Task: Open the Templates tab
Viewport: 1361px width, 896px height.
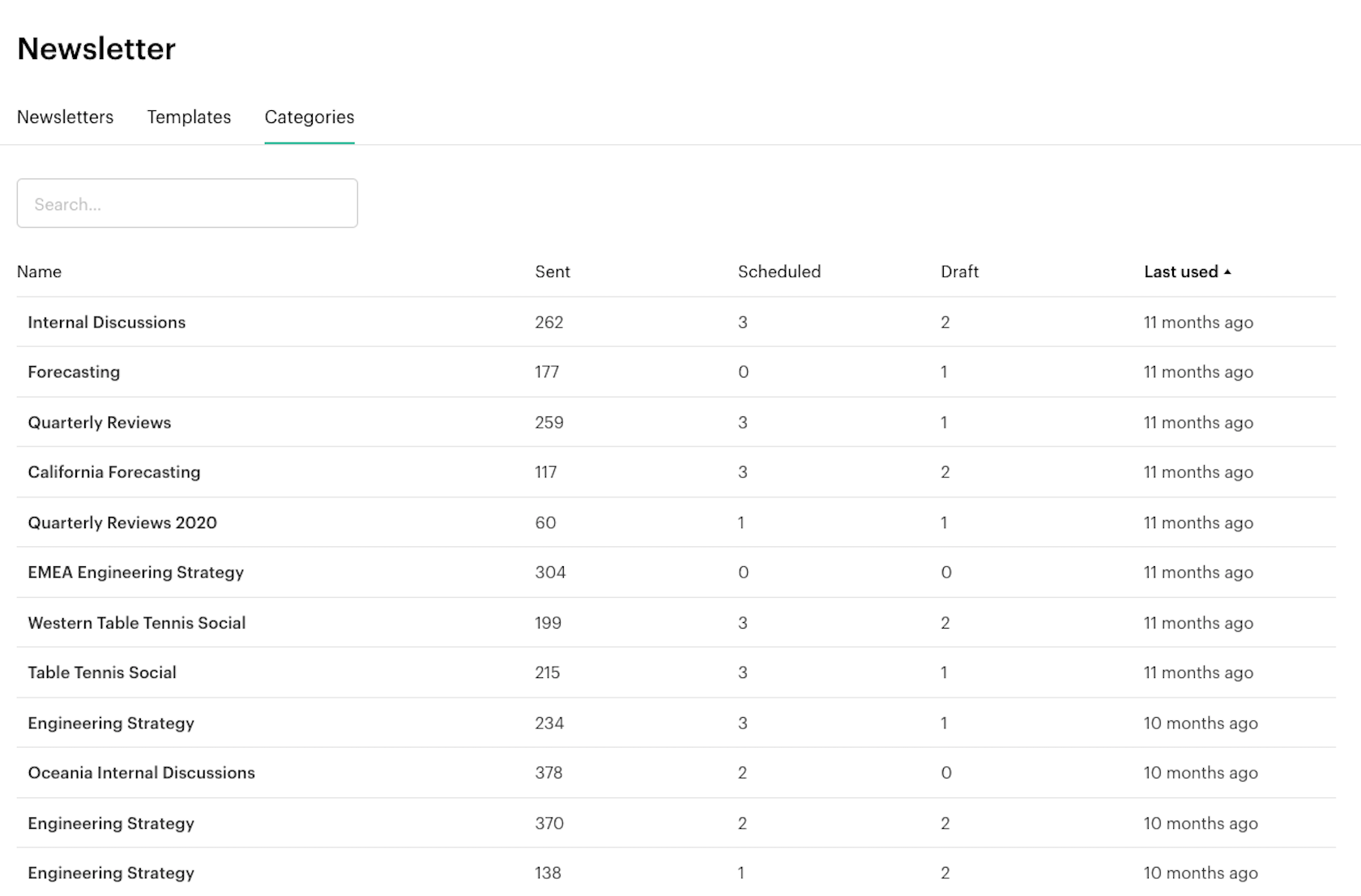Action: pos(189,117)
